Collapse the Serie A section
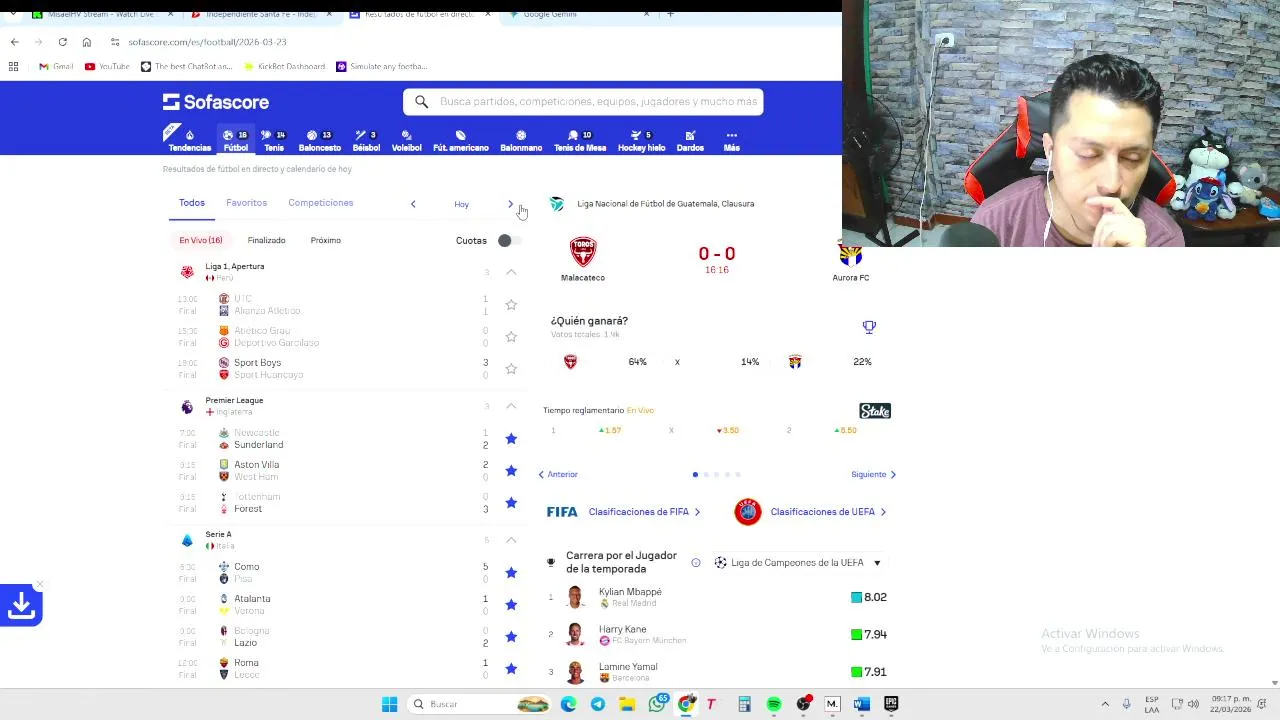This screenshot has width=1280, height=720. [511, 540]
